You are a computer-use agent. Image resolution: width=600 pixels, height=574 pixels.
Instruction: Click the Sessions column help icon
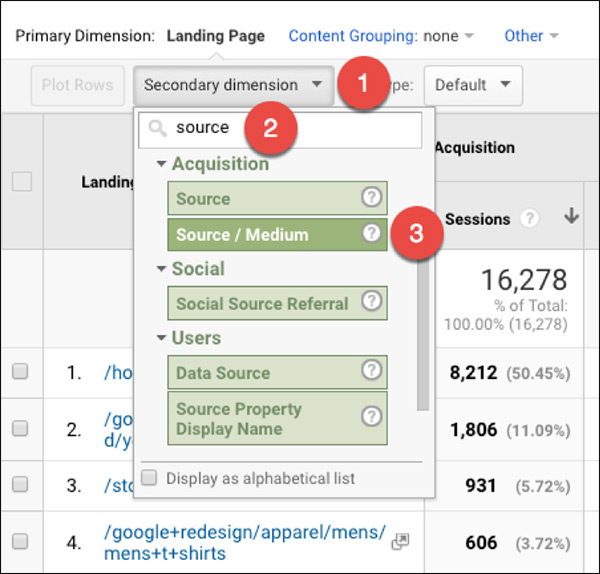[530, 219]
